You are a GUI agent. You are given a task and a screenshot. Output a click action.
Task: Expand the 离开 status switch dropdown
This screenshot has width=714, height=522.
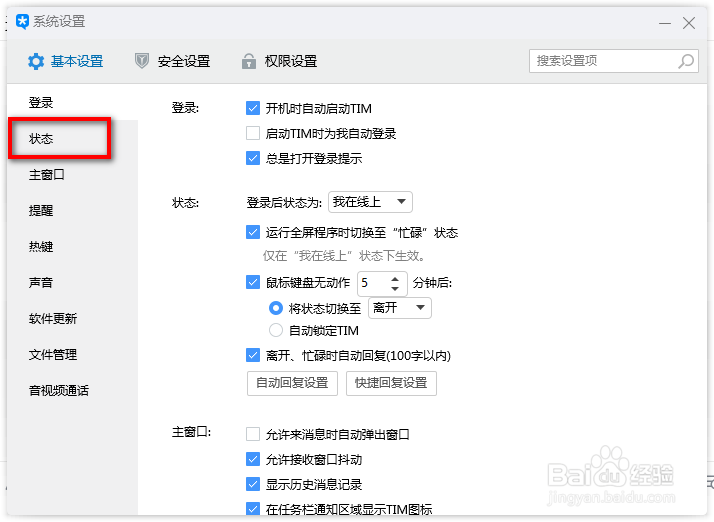(x=400, y=308)
